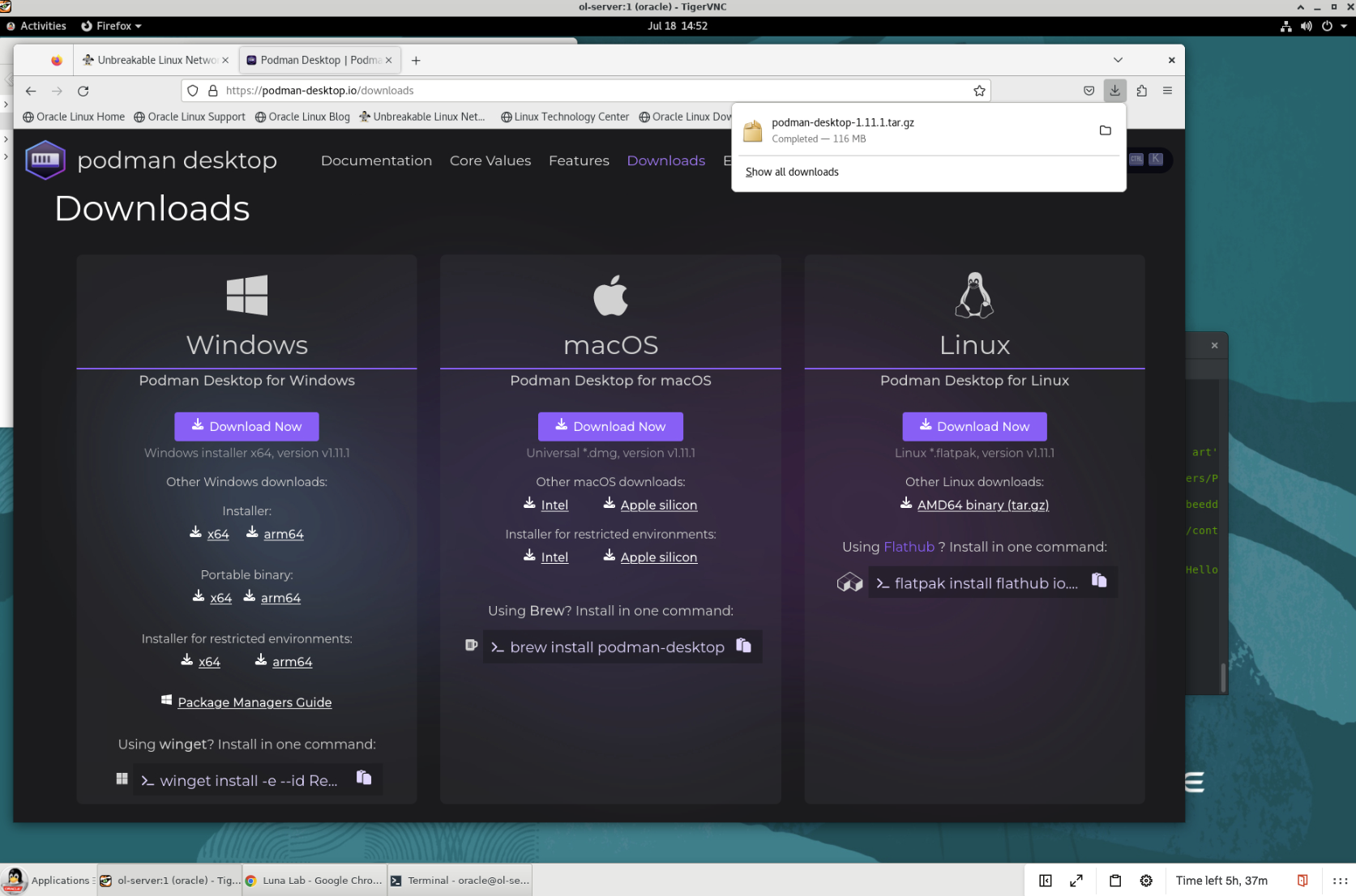Screen dimensions: 1356x896
Task: Open the settings gear in bottom toolbar
Action: pos(1146,881)
